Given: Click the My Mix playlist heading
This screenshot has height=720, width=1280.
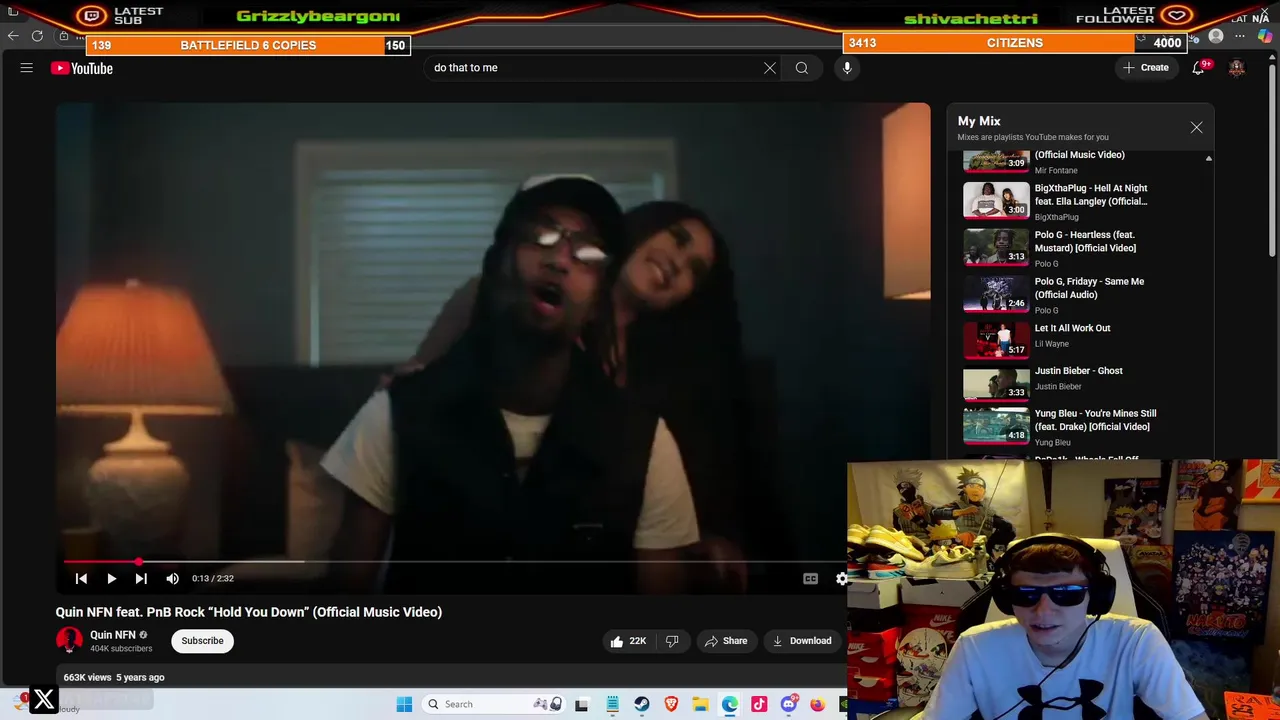Looking at the screenshot, I should point(979,121).
